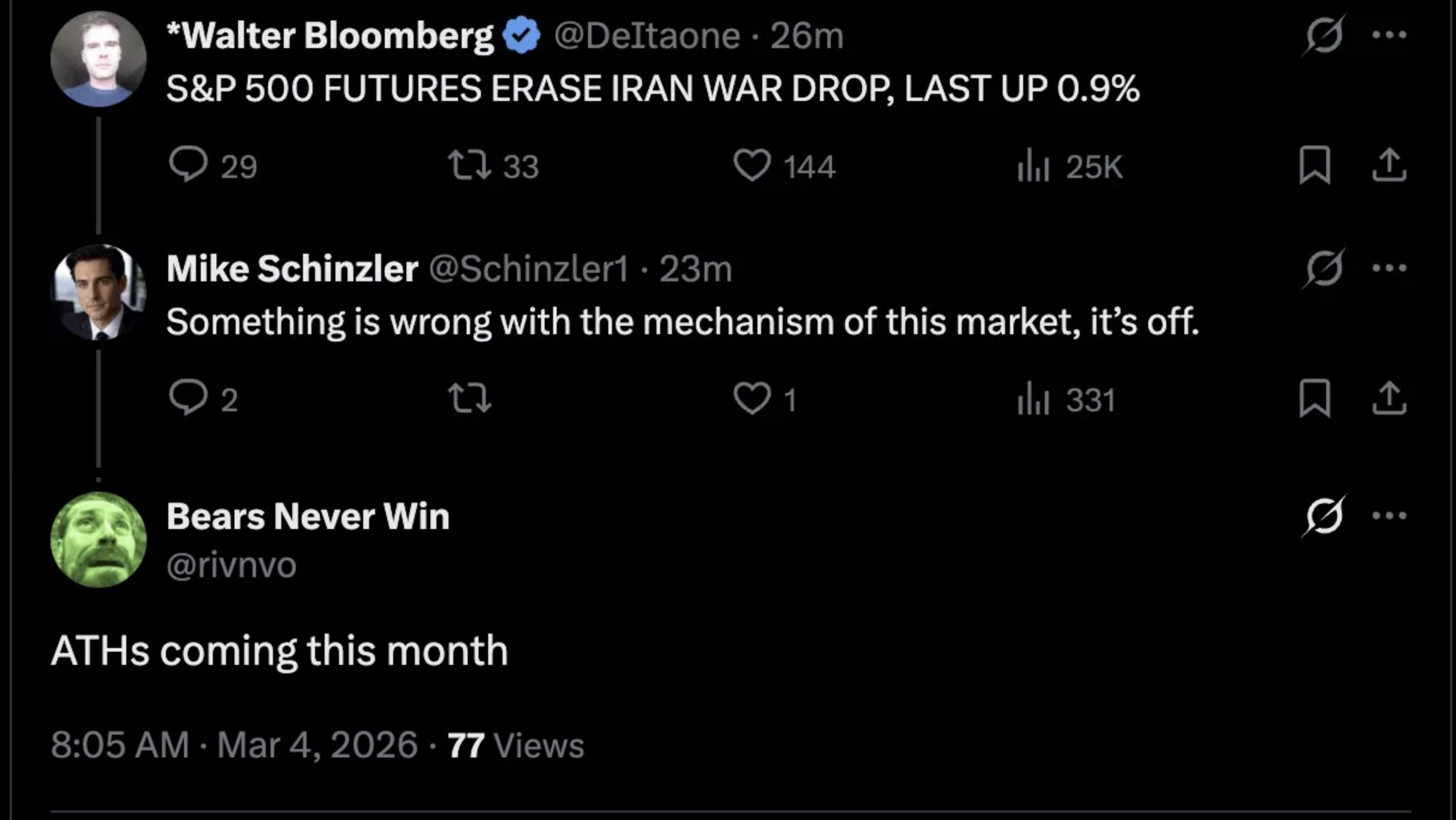Click Grok icon on Bears Never Win post
Viewport: 1456px width, 820px height.
1323,515
